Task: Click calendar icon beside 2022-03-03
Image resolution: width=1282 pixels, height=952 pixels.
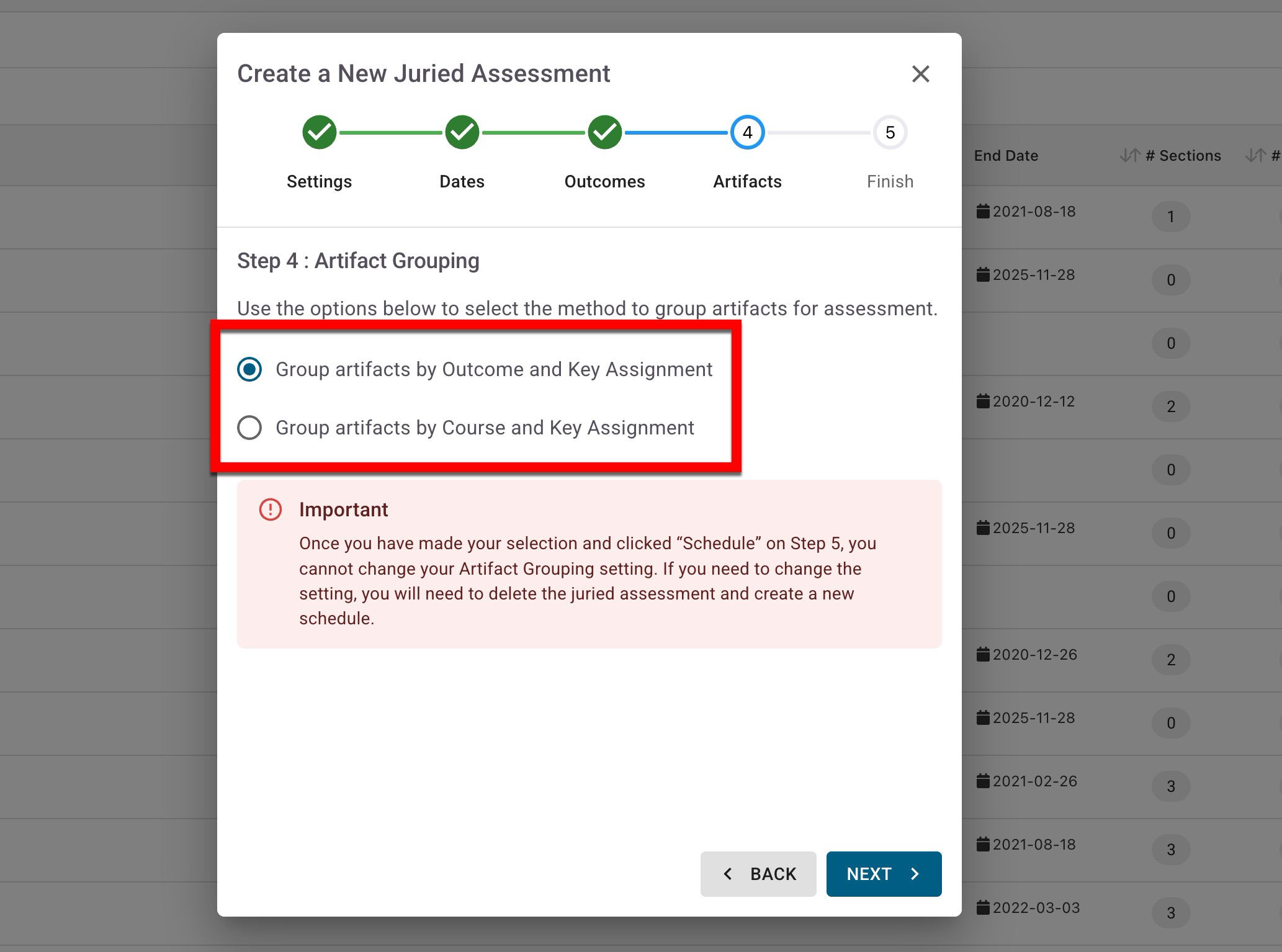Action: [983, 908]
